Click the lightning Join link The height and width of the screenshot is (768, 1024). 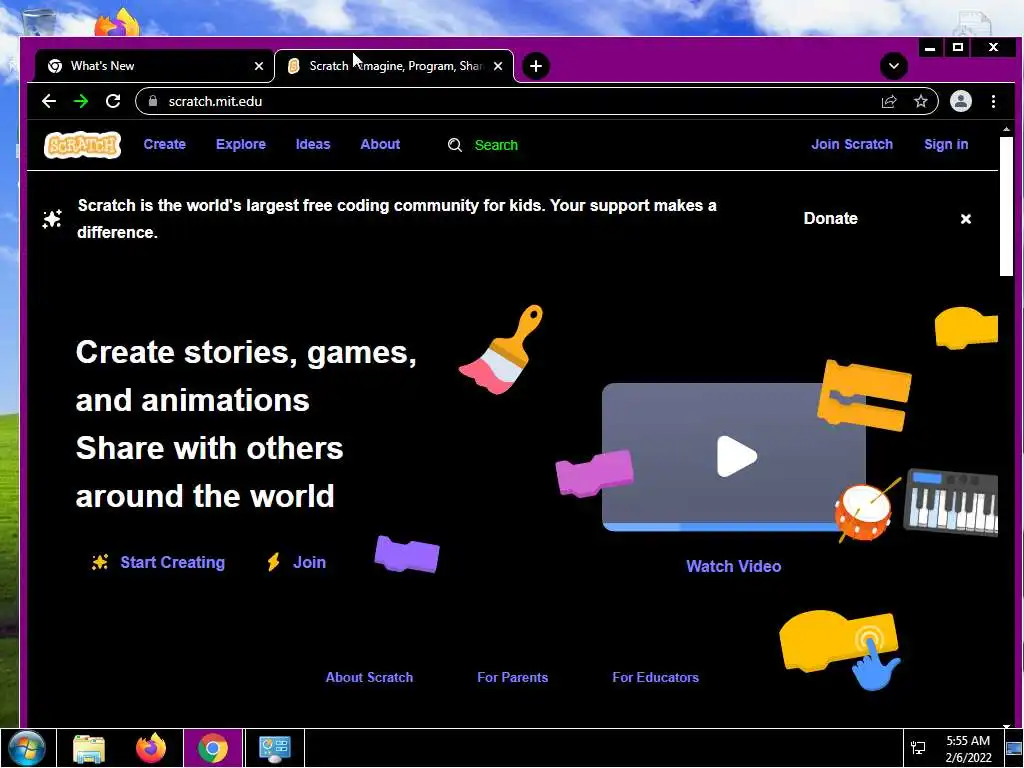tap(309, 562)
